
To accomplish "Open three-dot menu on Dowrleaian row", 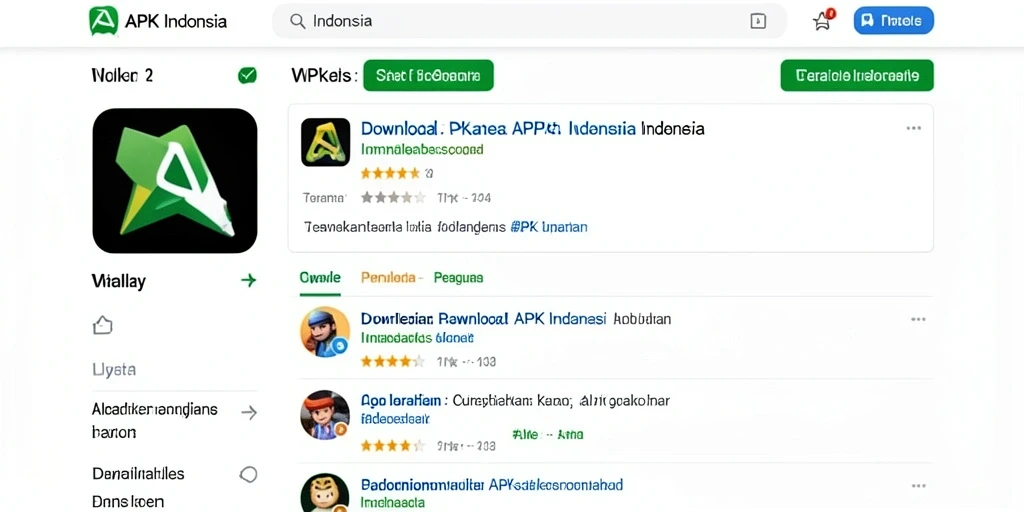I will coord(918,319).
